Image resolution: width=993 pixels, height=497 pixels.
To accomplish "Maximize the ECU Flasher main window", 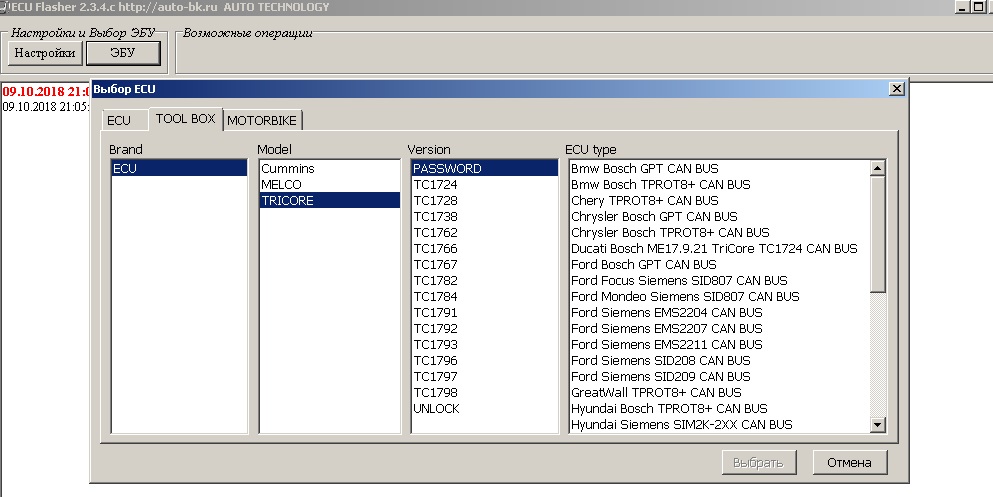I will click(979, 7).
